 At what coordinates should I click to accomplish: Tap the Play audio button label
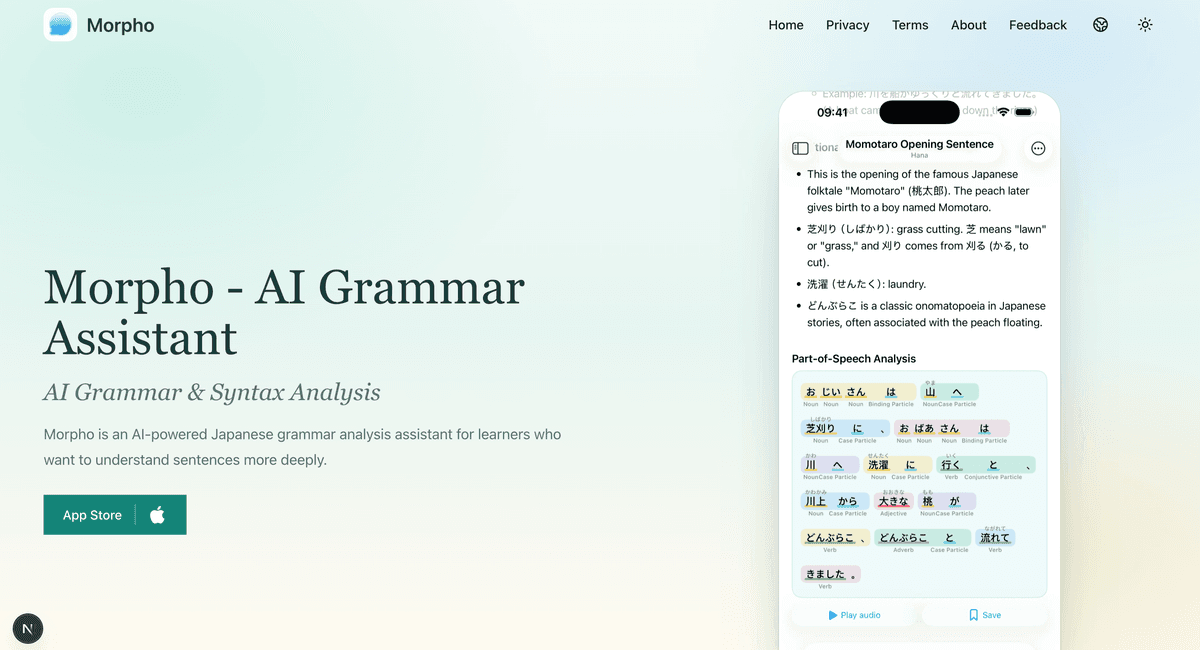(861, 615)
